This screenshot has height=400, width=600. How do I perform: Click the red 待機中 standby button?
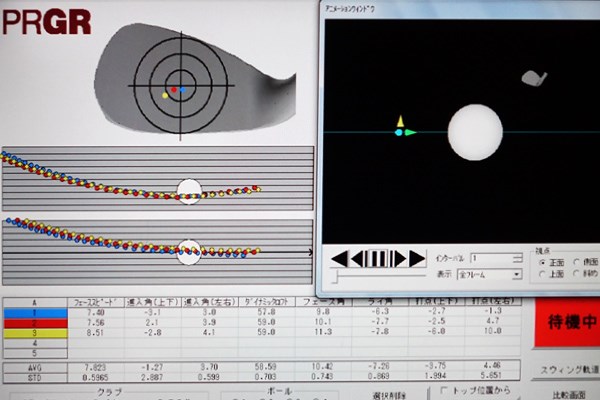567,322
